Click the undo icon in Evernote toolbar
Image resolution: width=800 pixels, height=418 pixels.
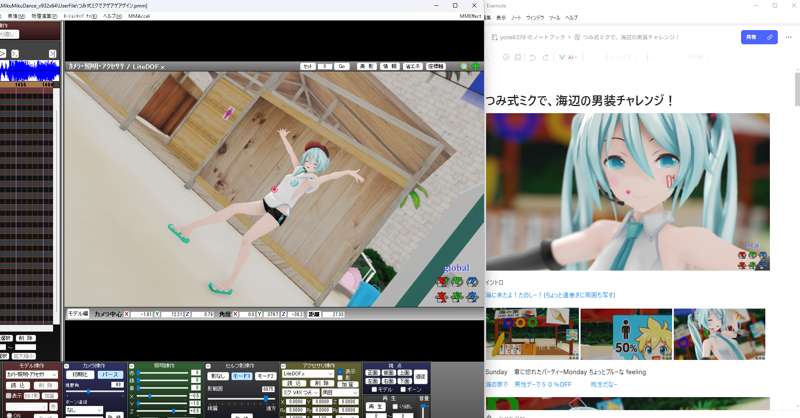click(x=532, y=57)
